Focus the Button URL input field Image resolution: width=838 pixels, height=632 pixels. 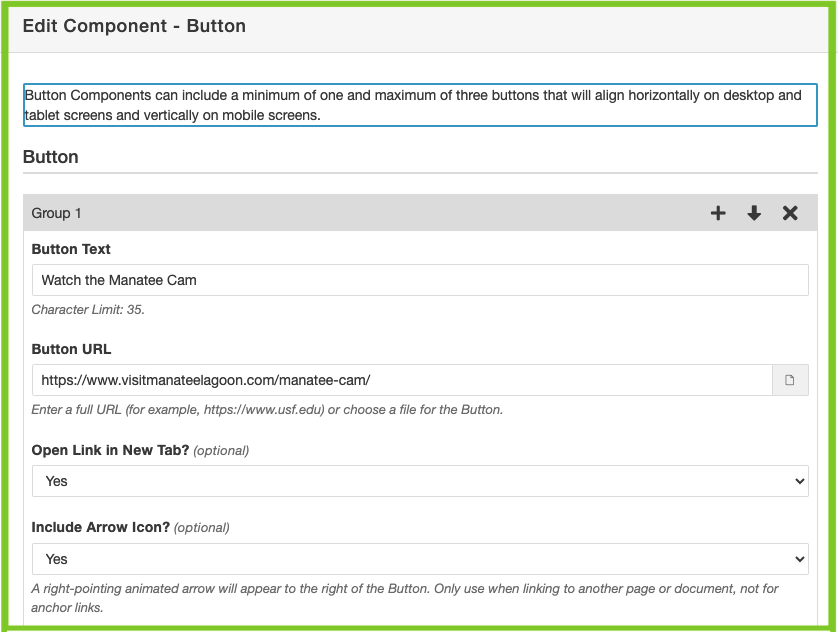coord(400,380)
